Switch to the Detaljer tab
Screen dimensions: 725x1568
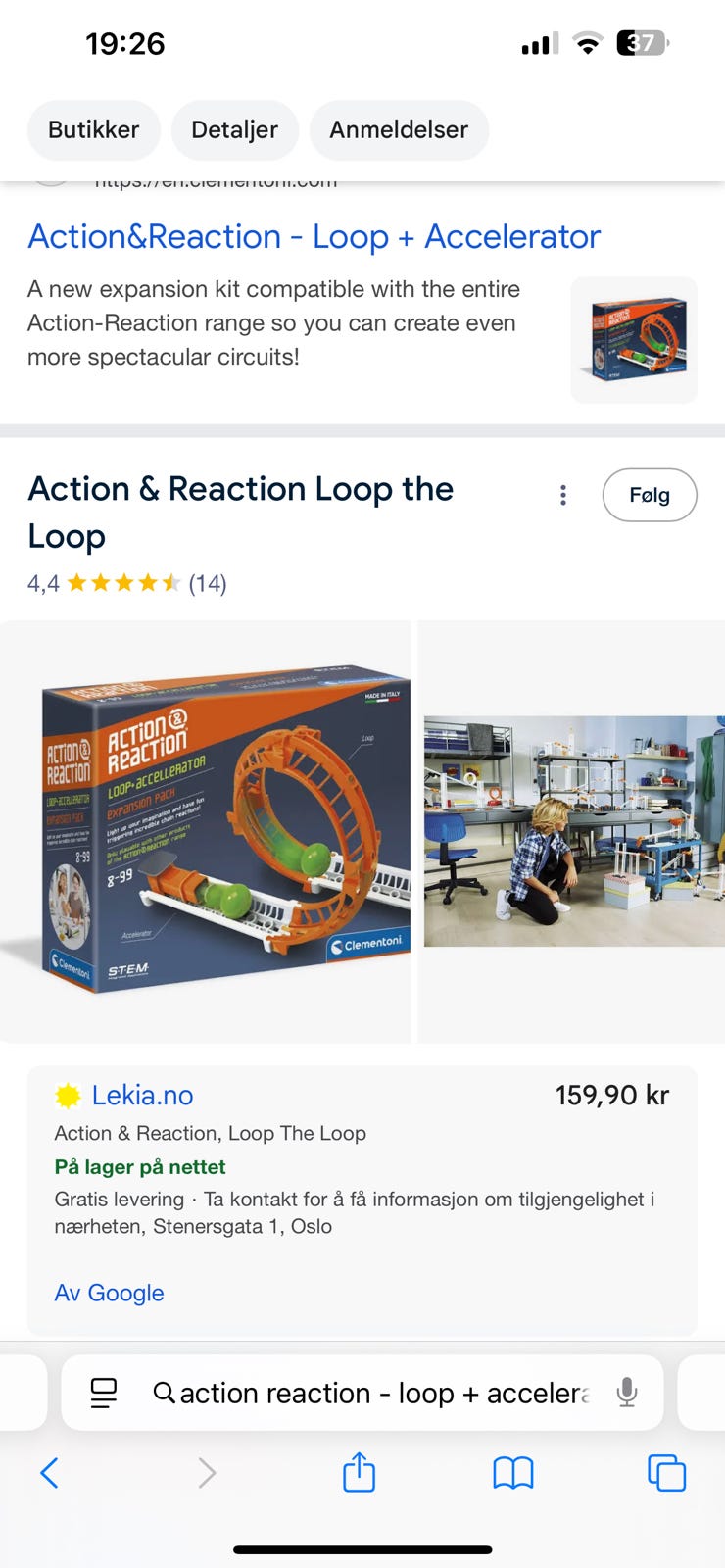pos(234,129)
